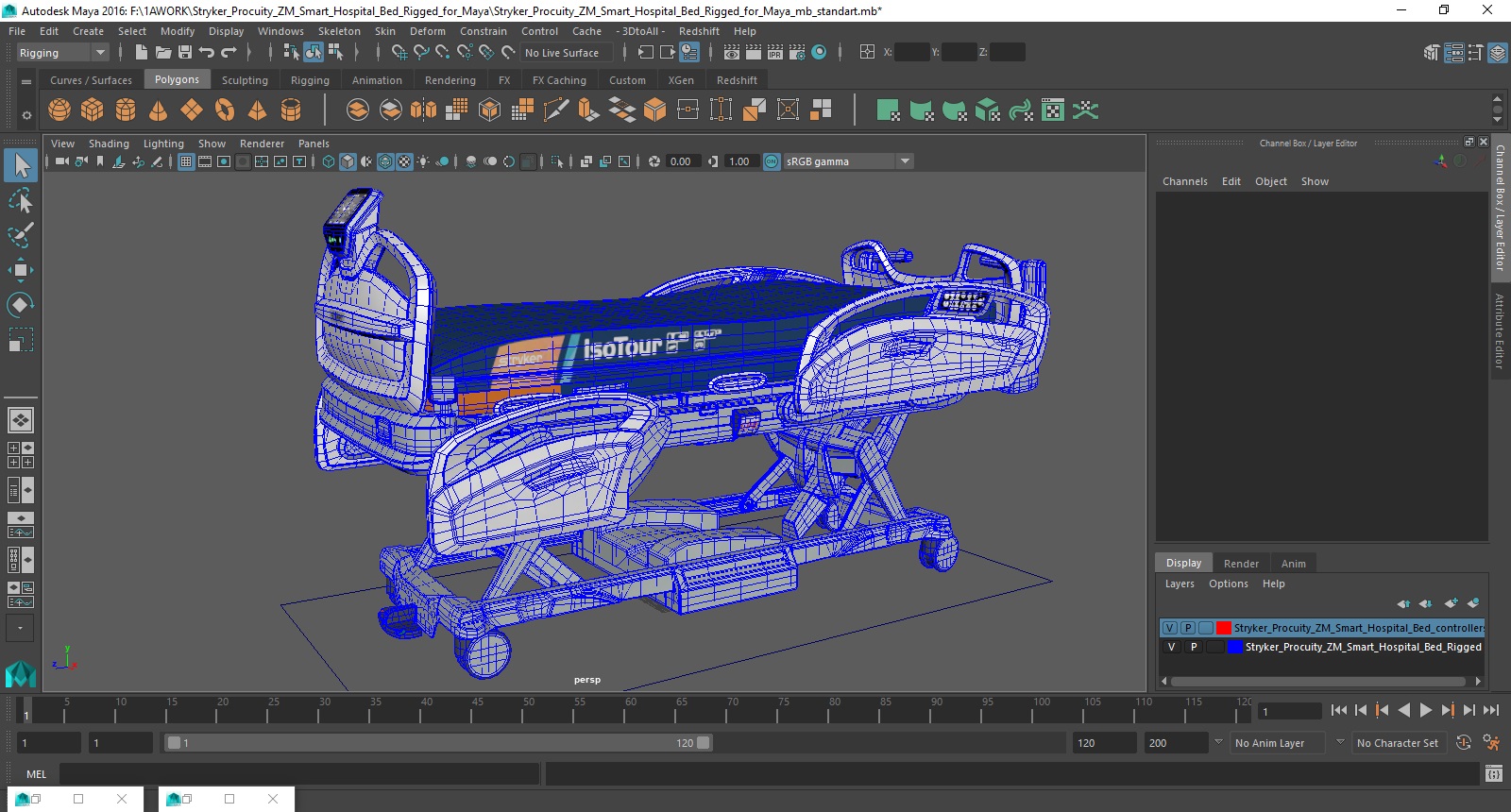1511x812 pixels.
Task: Activate the Lasso select tool
Action: [x=21, y=200]
